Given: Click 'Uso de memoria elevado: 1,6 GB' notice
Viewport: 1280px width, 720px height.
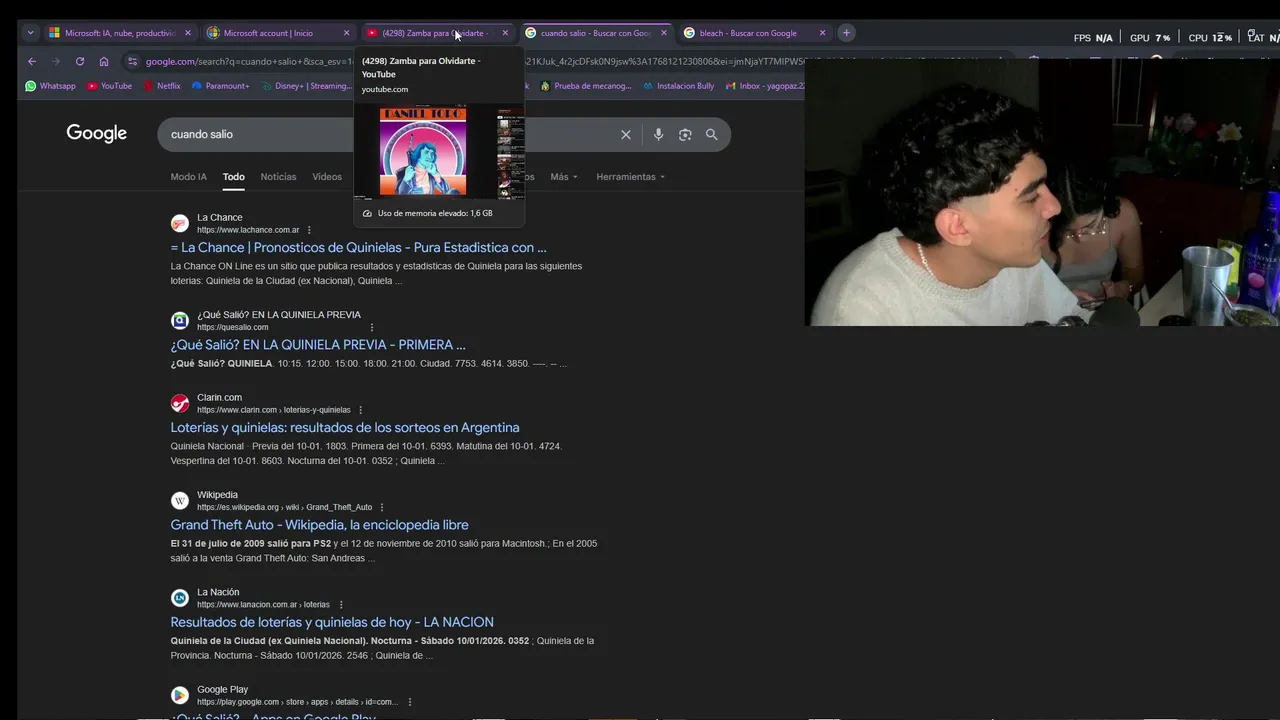Looking at the screenshot, I should coord(435,213).
